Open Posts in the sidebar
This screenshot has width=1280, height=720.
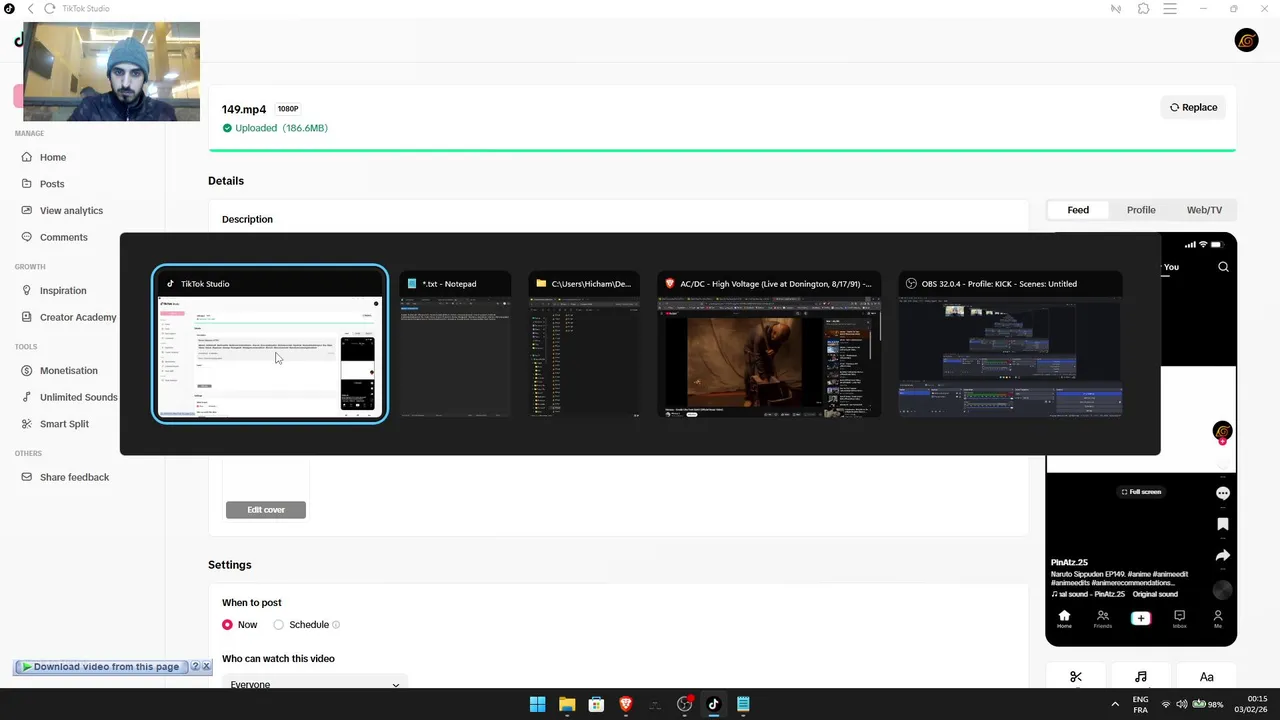click(x=52, y=184)
